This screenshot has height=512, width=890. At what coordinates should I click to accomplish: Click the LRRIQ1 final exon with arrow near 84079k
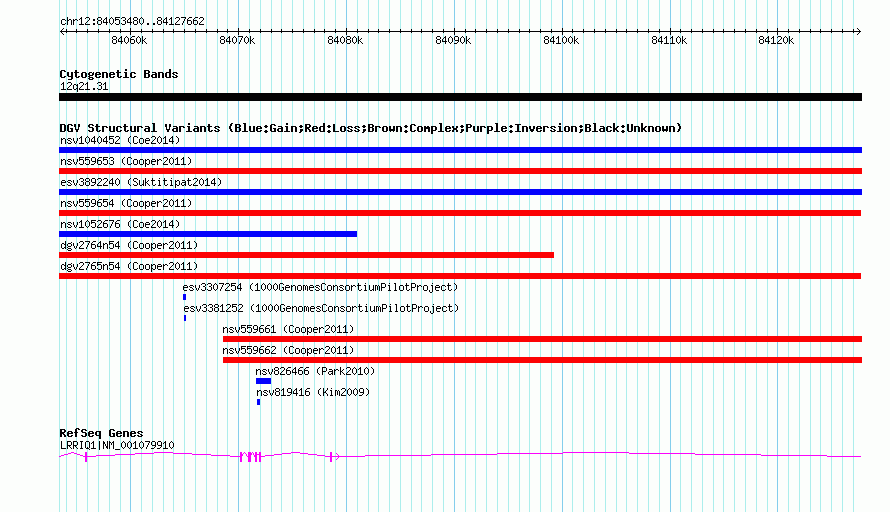334,456
